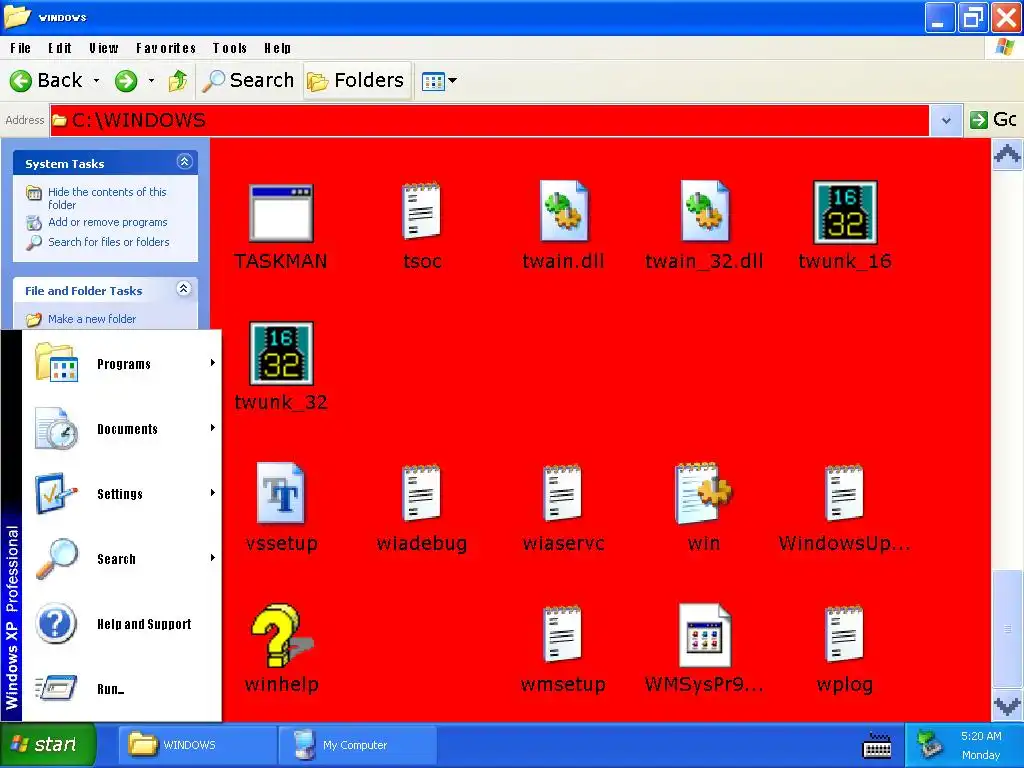Select the twain.dll file icon
The height and width of the screenshot is (768, 1024).
point(564,212)
